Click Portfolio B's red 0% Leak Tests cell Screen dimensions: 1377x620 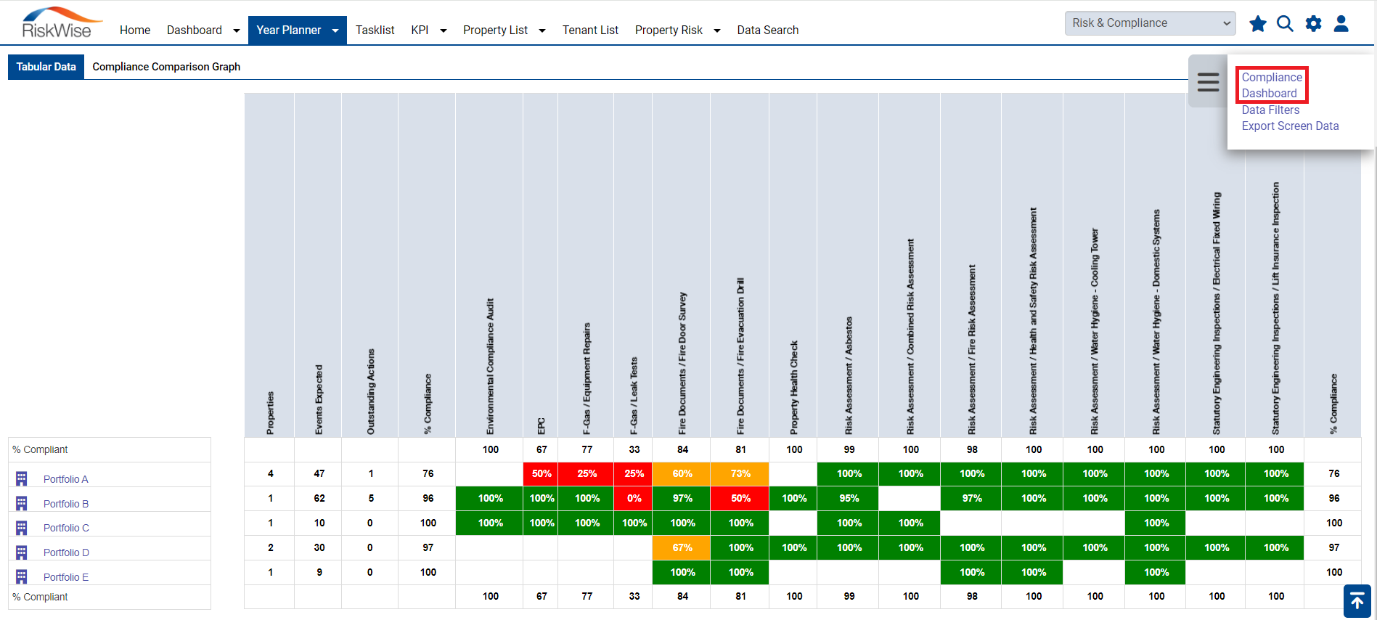pos(633,498)
